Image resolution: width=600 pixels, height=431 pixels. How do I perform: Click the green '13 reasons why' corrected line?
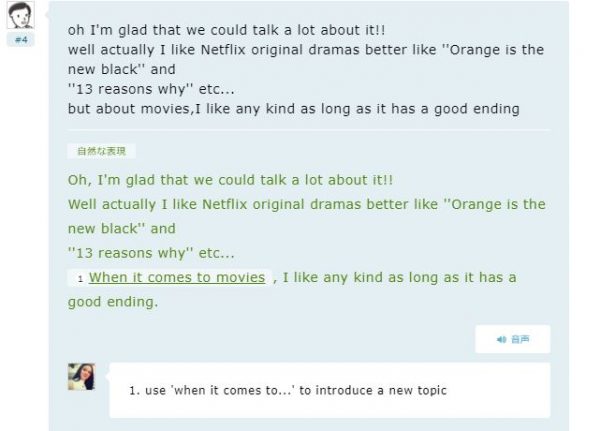[x=151, y=253]
